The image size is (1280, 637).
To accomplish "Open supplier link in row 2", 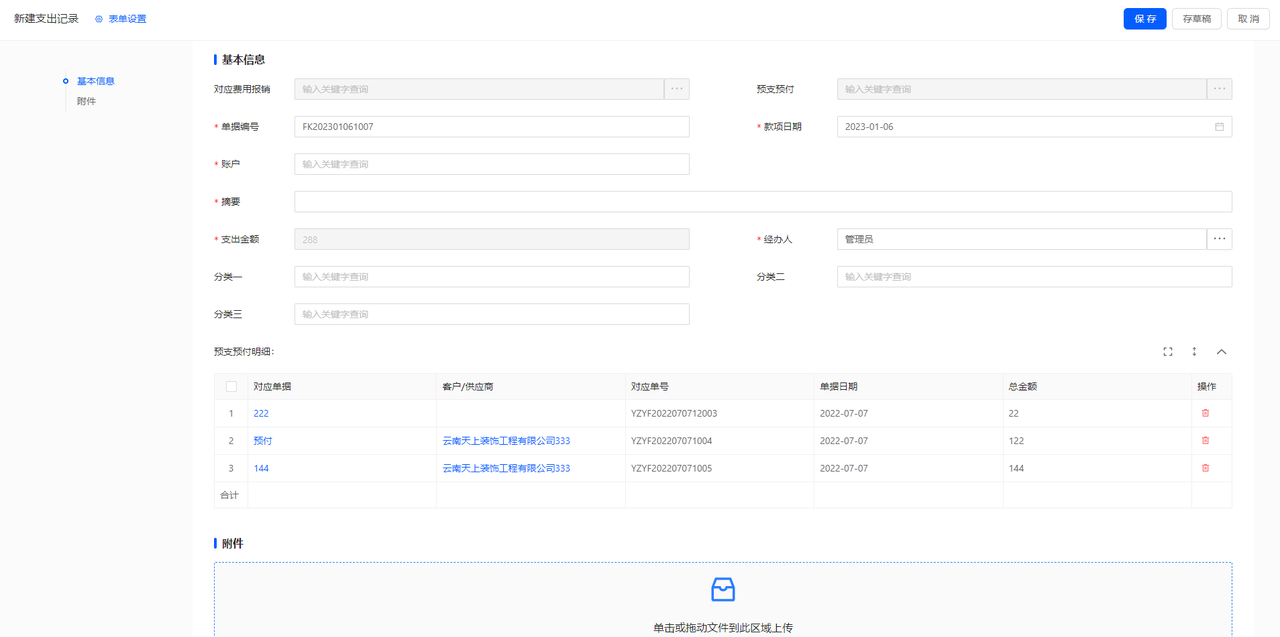I will pyautogui.click(x=507, y=441).
